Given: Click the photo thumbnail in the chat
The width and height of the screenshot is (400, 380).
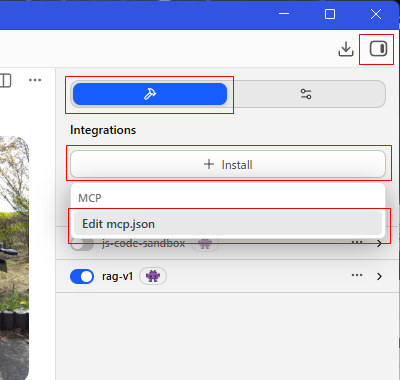Looking at the screenshot, I should [x=14, y=258].
